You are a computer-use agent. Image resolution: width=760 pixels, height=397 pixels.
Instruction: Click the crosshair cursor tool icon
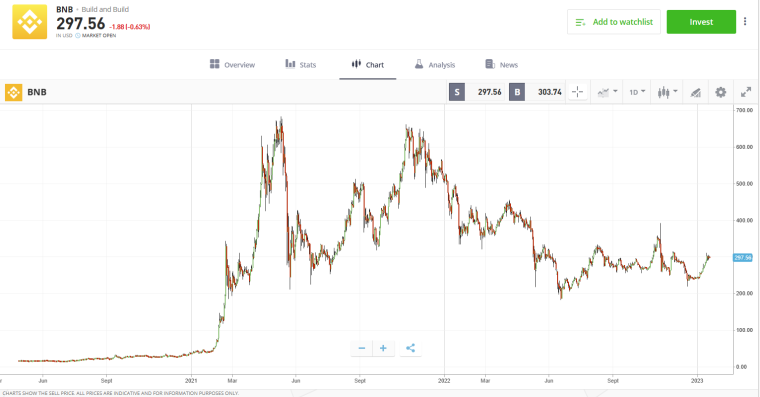click(x=577, y=92)
